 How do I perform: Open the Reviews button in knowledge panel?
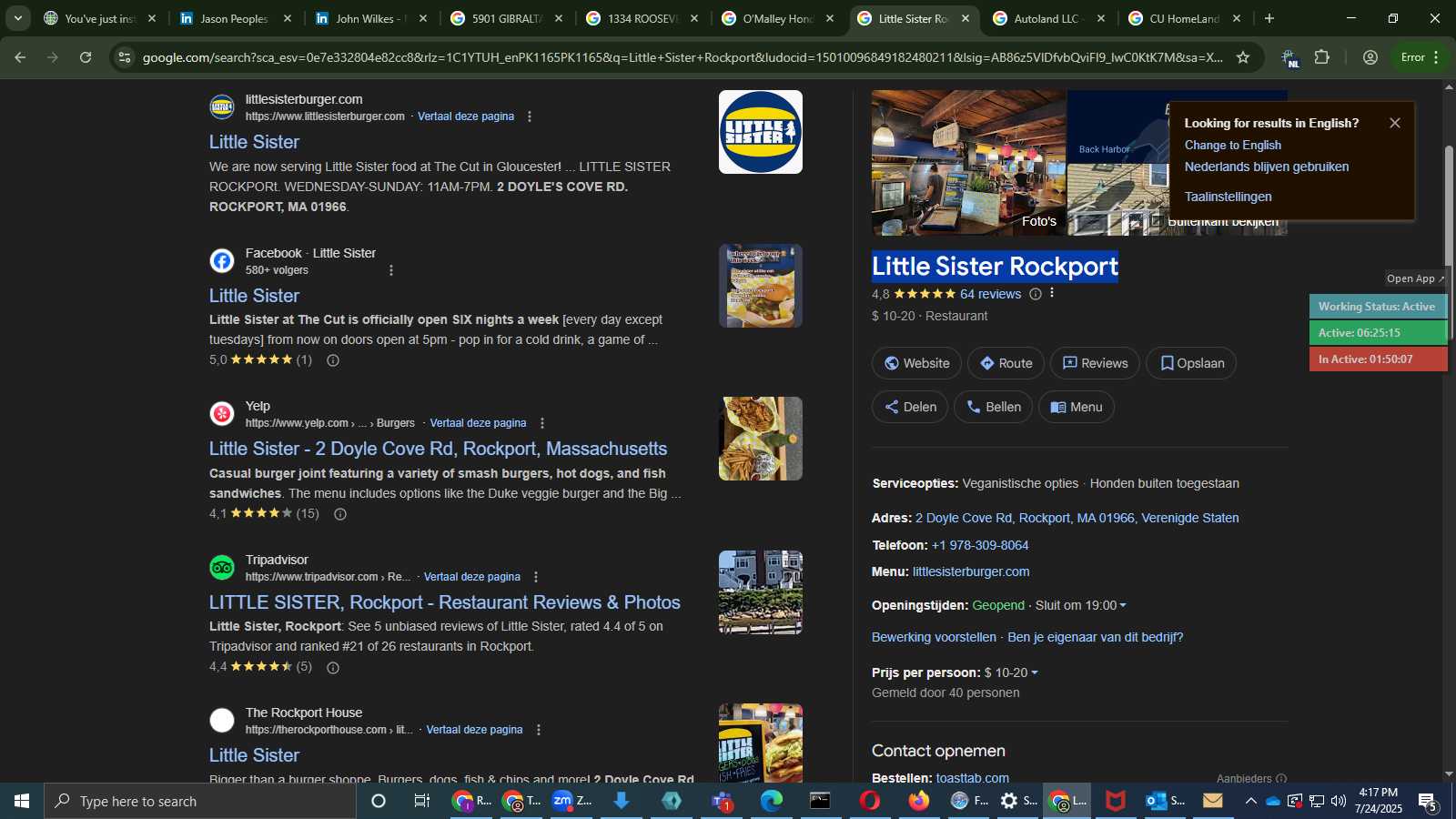click(x=1096, y=363)
